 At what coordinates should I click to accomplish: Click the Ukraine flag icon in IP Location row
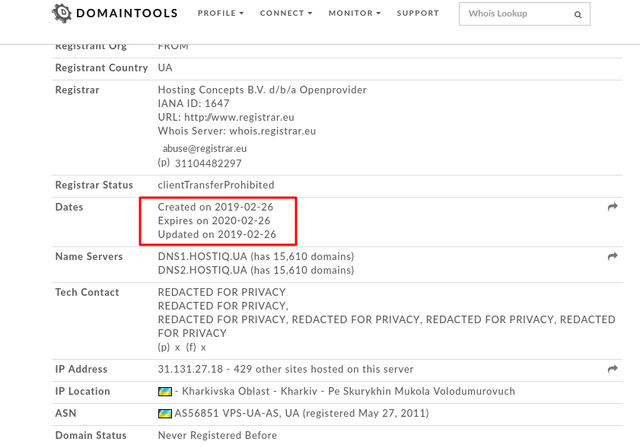tap(165, 391)
